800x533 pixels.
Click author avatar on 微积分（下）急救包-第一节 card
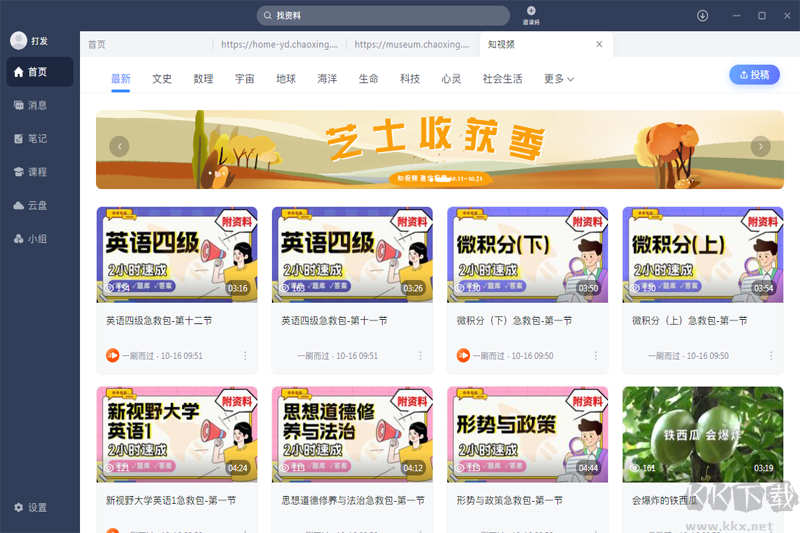click(463, 356)
